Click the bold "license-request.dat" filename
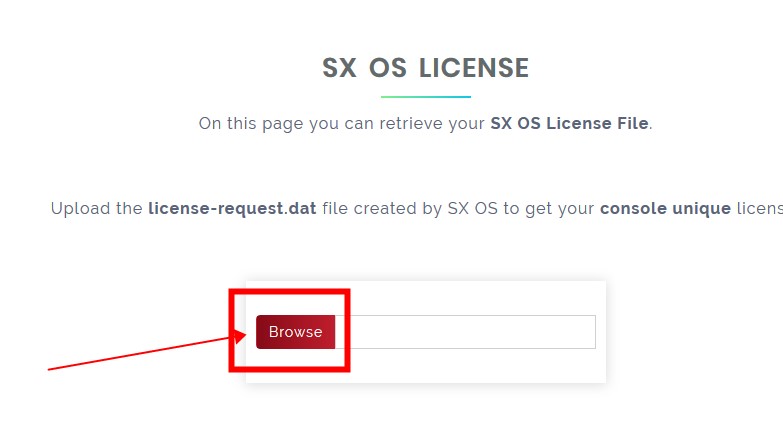The width and height of the screenshot is (783, 433). click(232, 208)
